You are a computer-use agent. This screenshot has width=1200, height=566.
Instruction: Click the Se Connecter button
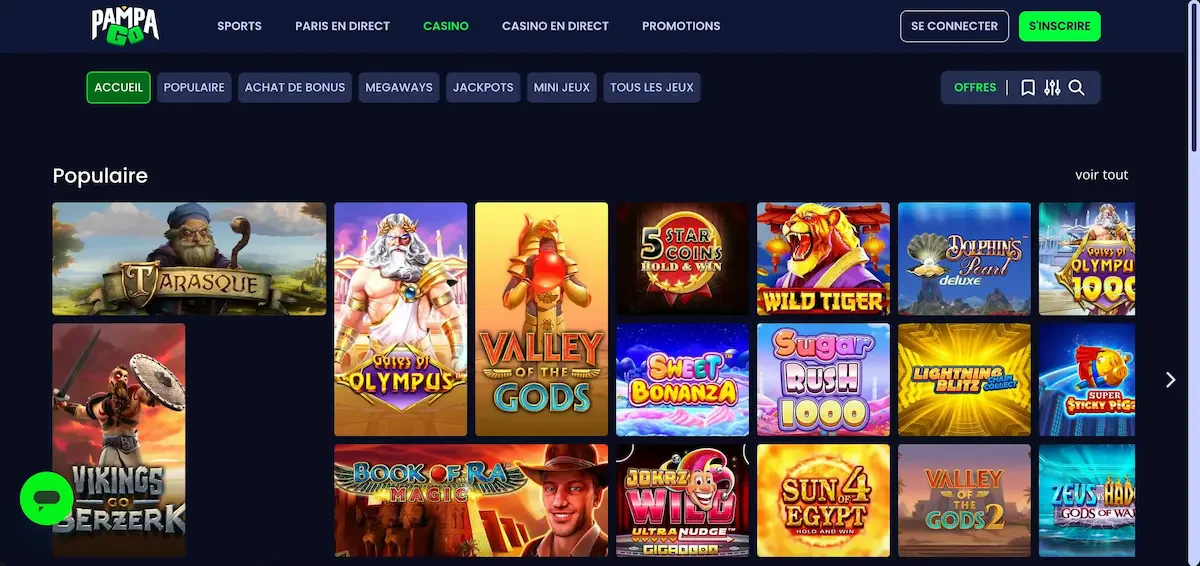pos(955,26)
